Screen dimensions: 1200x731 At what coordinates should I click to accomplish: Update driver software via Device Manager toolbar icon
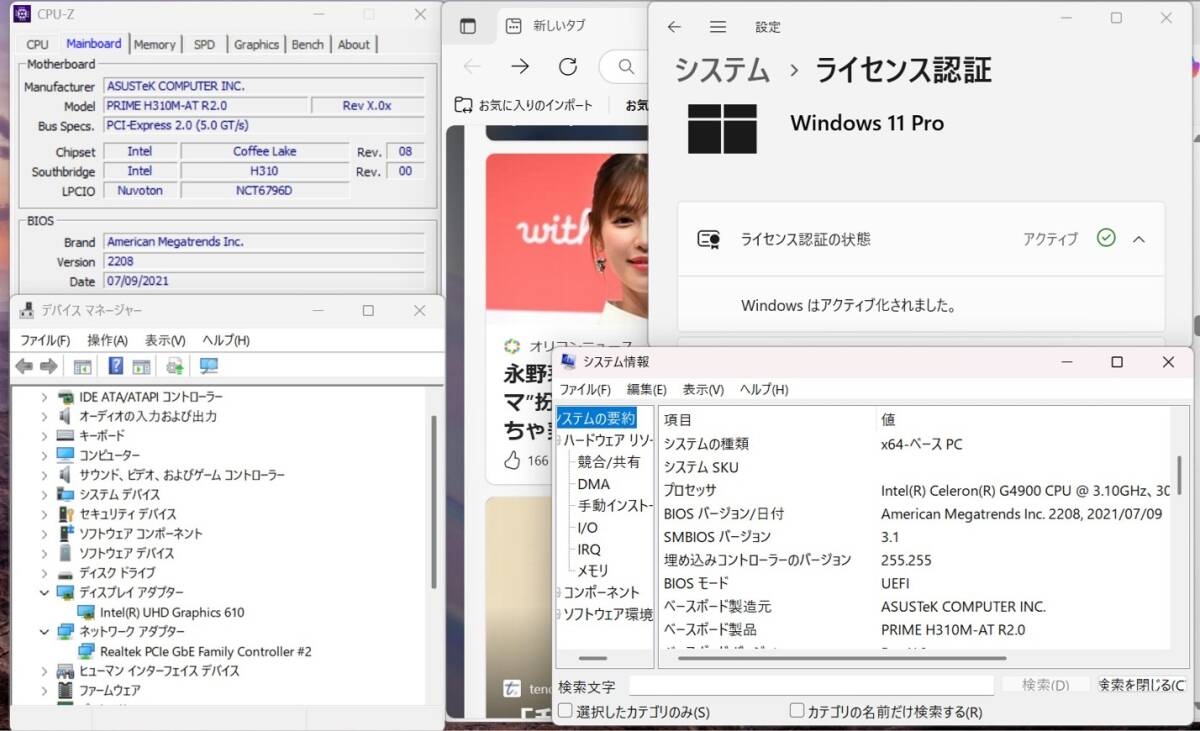tap(175, 366)
